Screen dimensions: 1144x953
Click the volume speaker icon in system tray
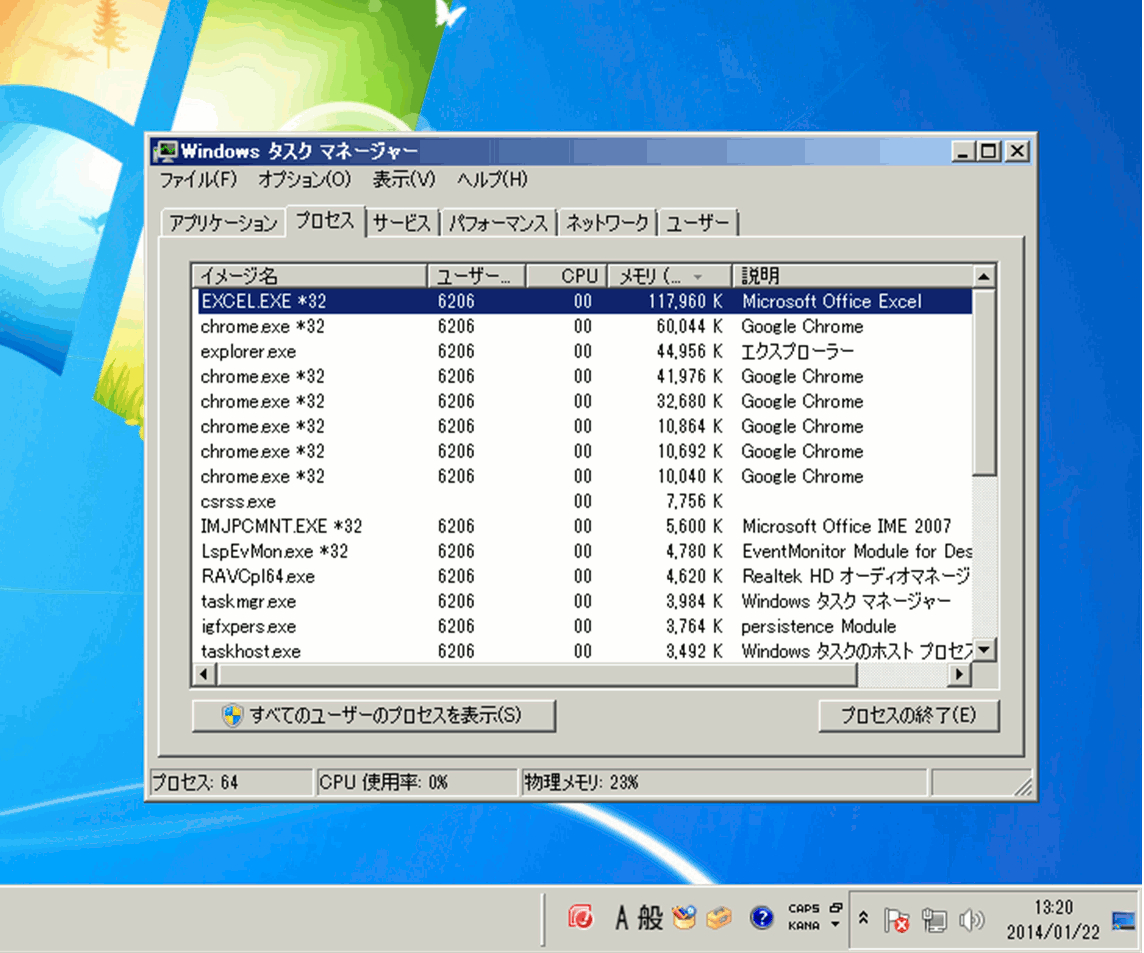click(x=970, y=920)
